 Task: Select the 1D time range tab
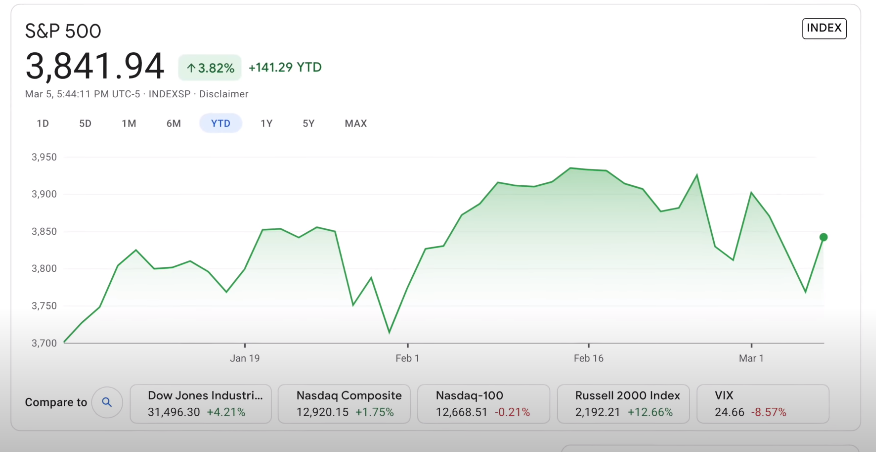(x=43, y=124)
